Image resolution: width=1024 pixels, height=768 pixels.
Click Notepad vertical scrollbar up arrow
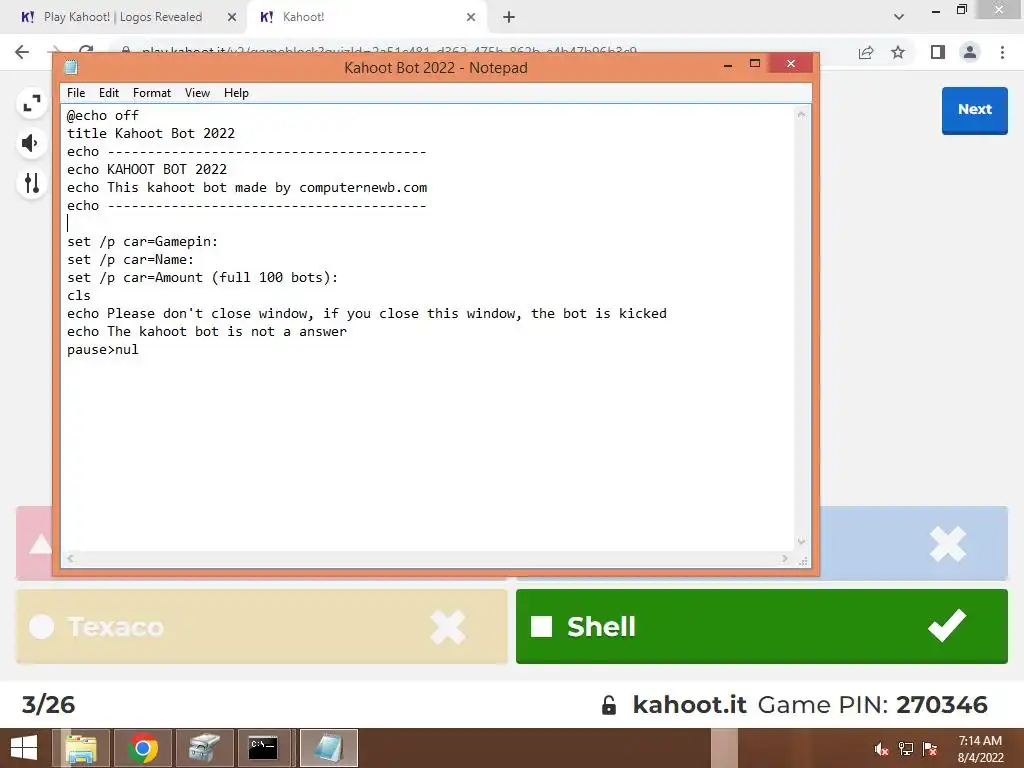pyautogui.click(x=801, y=114)
